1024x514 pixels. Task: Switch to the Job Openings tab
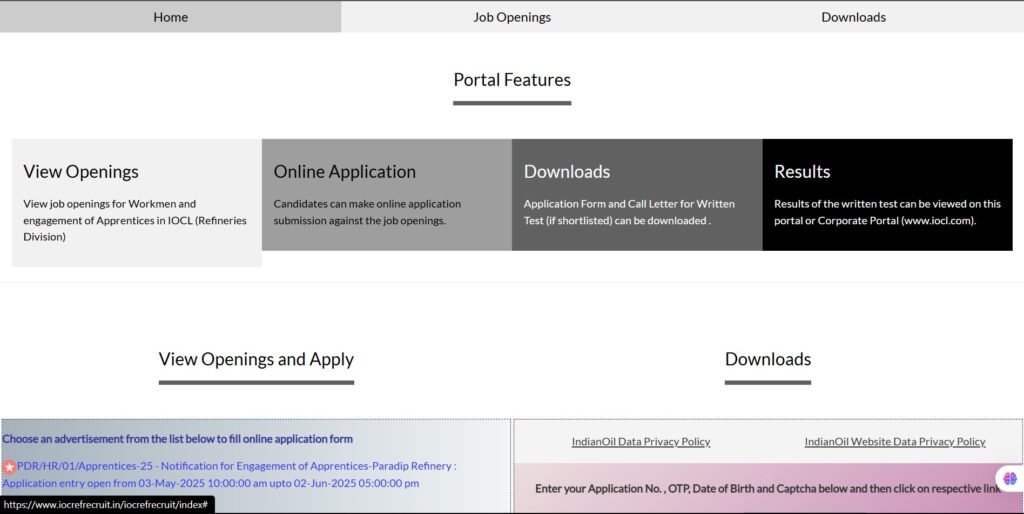coord(512,17)
